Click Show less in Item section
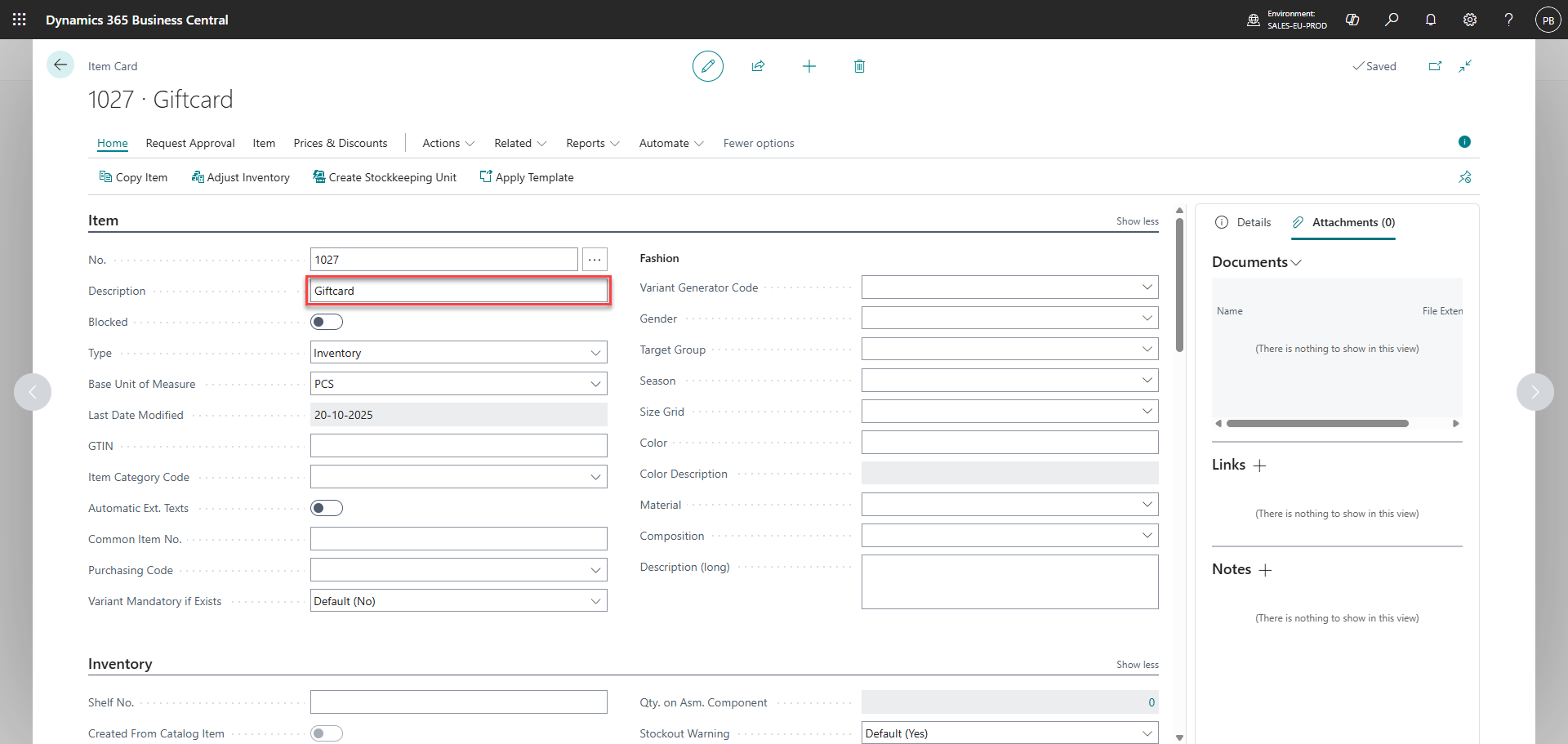The width and height of the screenshot is (1568, 744). pos(1138,221)
